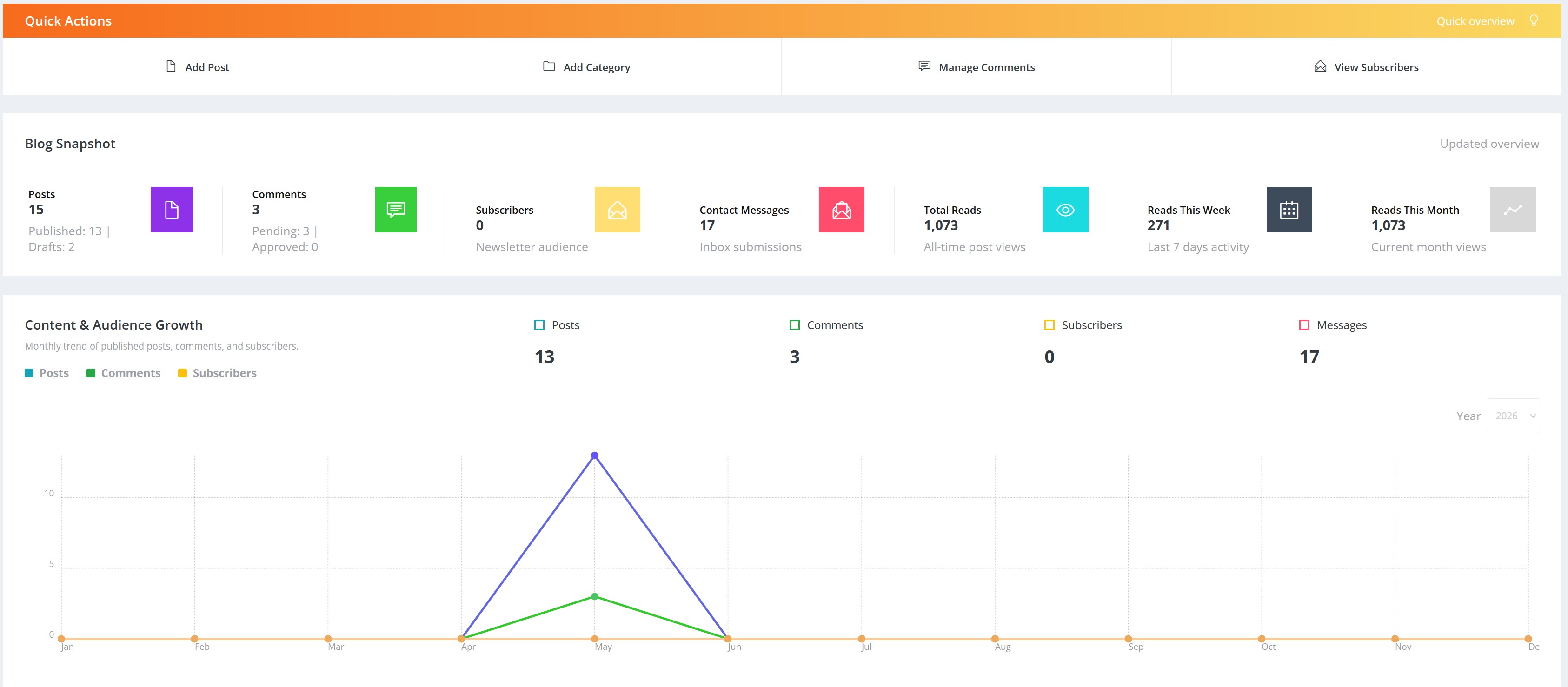The height and width of the screenshot is (687, 1568).
Task: Click the Newsletter audience caption
Action: [x=532, y=247]
